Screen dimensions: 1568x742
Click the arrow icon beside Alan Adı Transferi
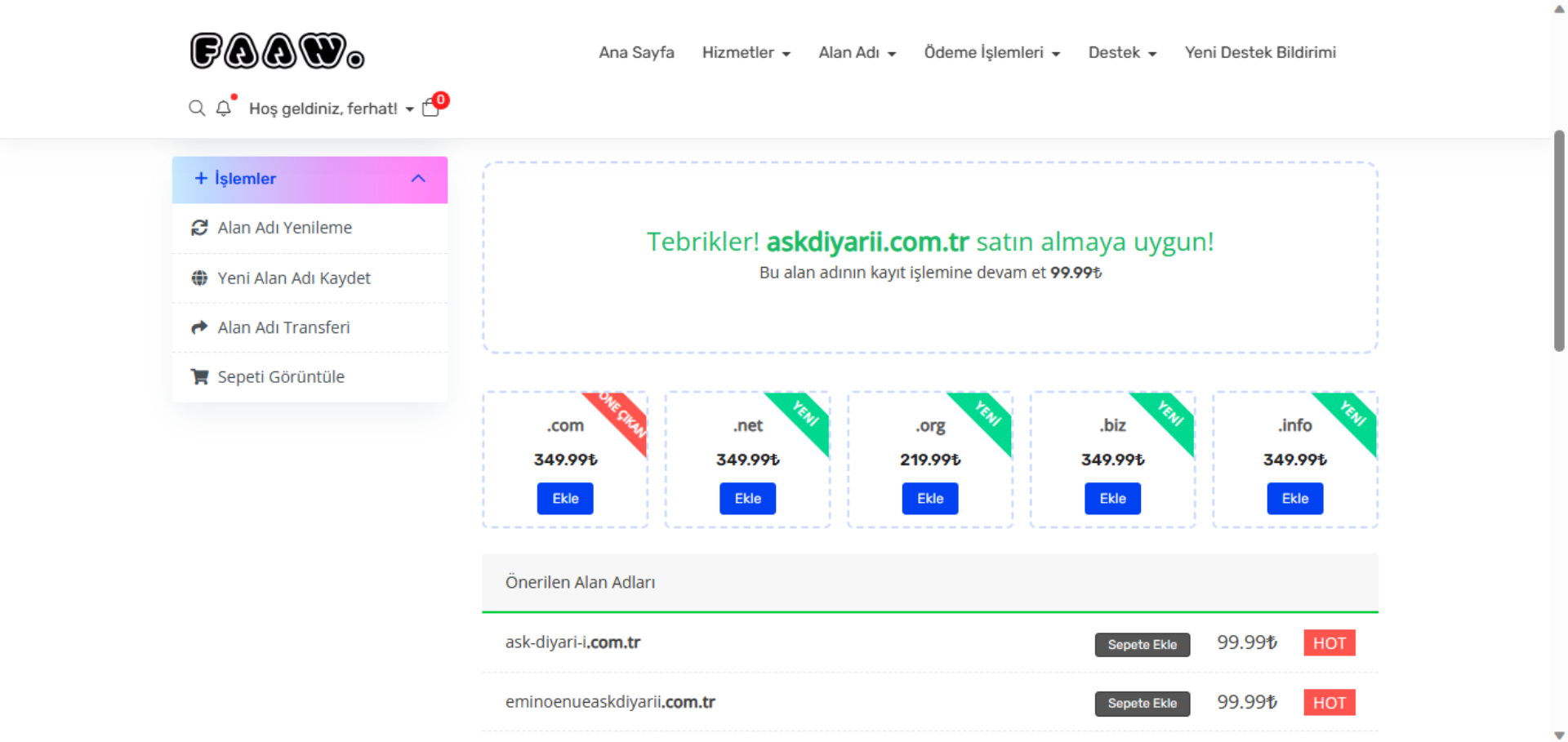(199, 327)
